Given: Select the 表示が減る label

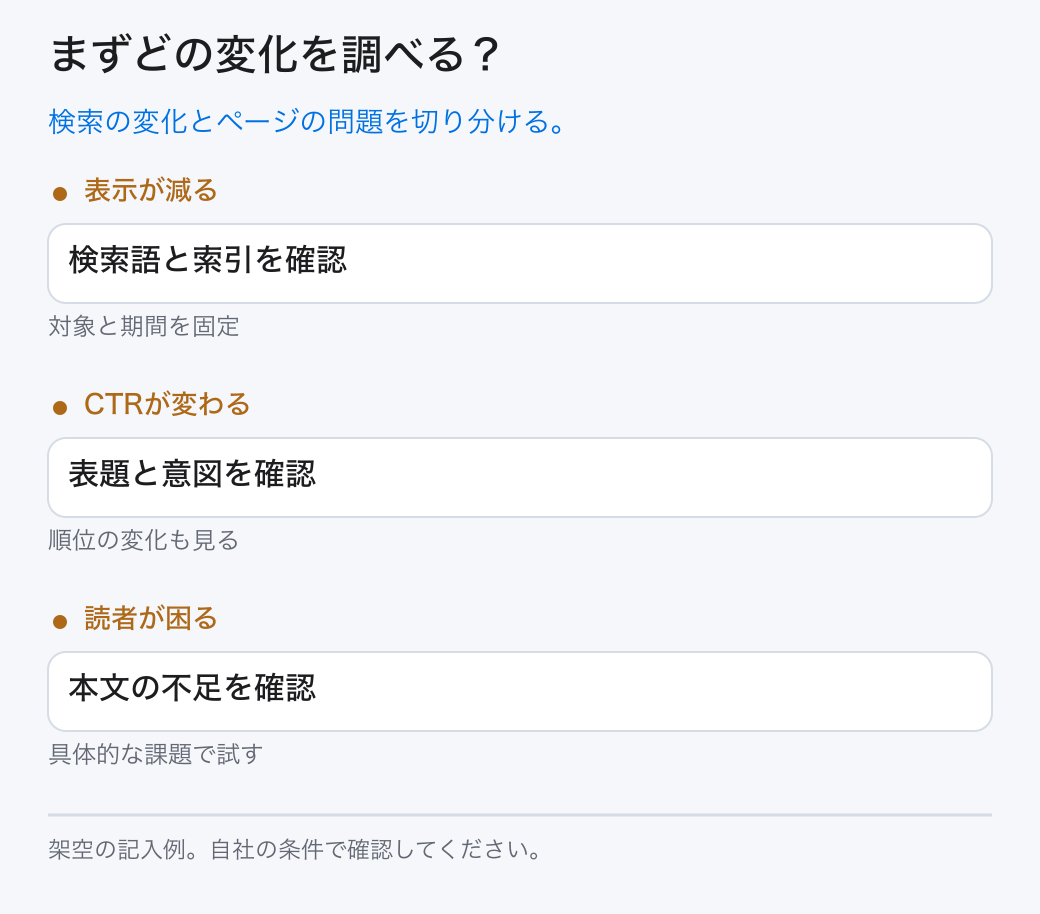Looking at the screenshot, I should coord(151,190).
